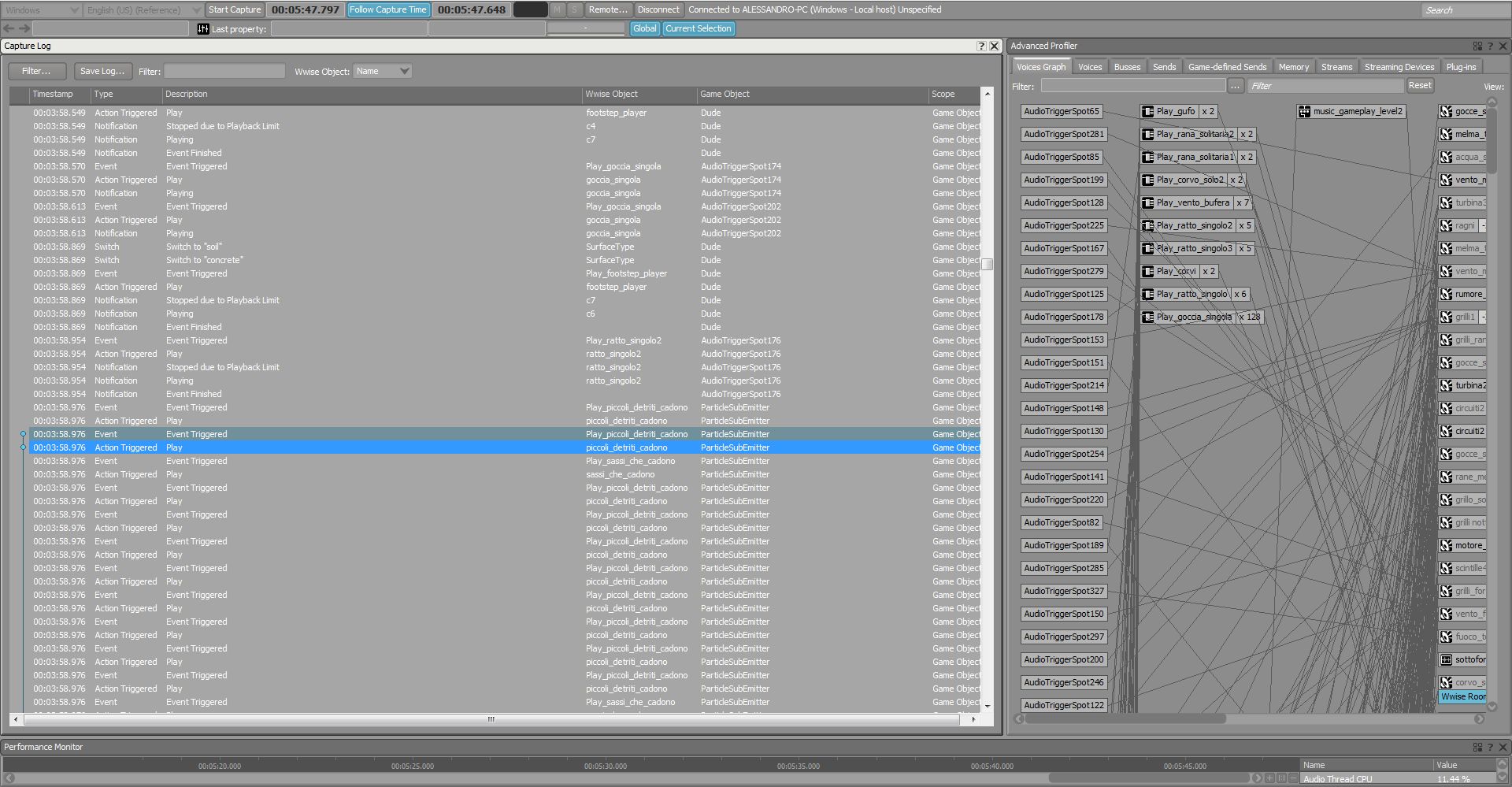
Task: Switch to the Memory tab
Action: point(1293,67)
